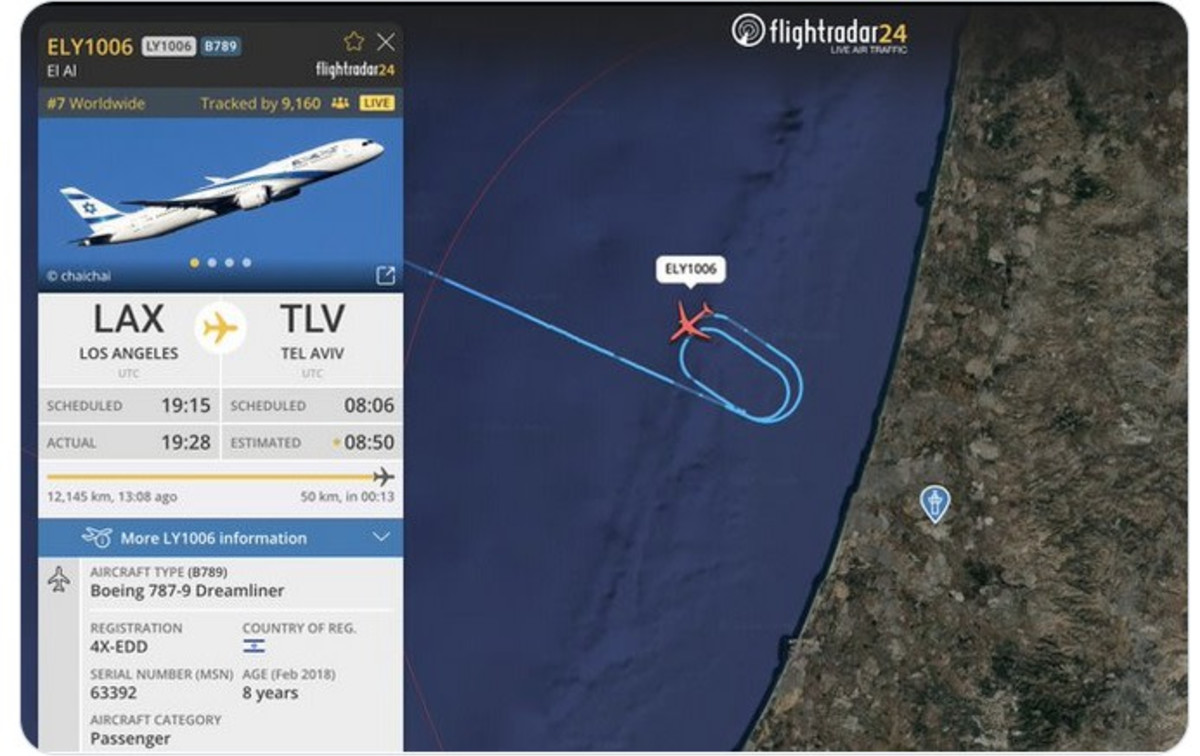Click the trackers people icon
The width and height of the screenshot is (1200, 756).
coord(340,103)
